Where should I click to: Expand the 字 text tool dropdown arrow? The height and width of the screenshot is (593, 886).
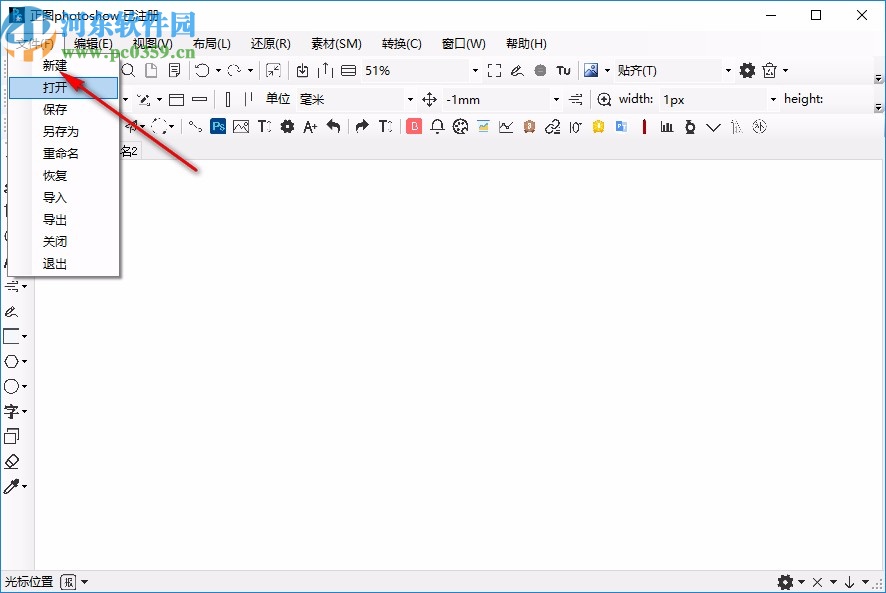click(x=24, y=411)
